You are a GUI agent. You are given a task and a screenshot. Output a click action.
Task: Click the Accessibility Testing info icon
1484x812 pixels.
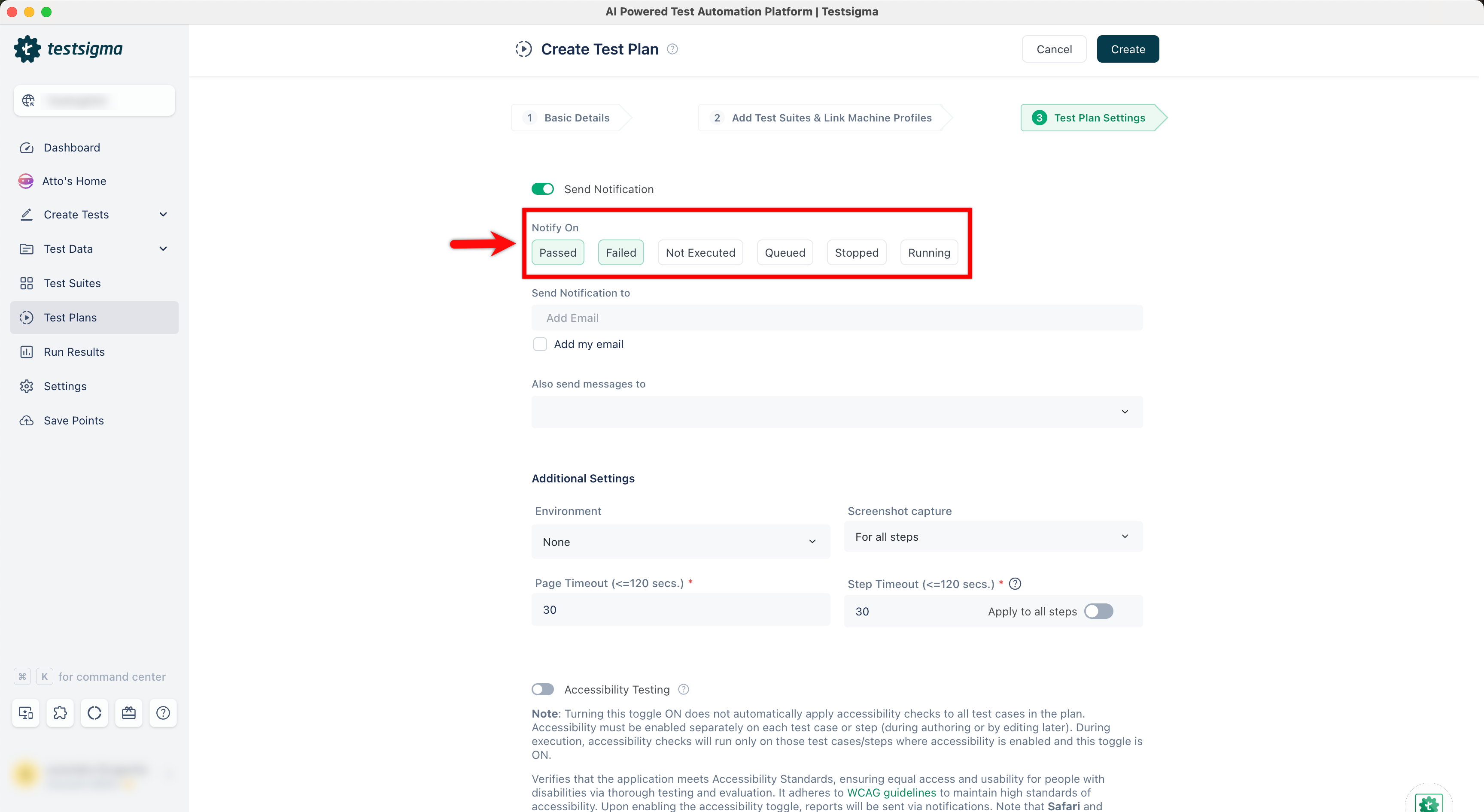coord(684,689)
